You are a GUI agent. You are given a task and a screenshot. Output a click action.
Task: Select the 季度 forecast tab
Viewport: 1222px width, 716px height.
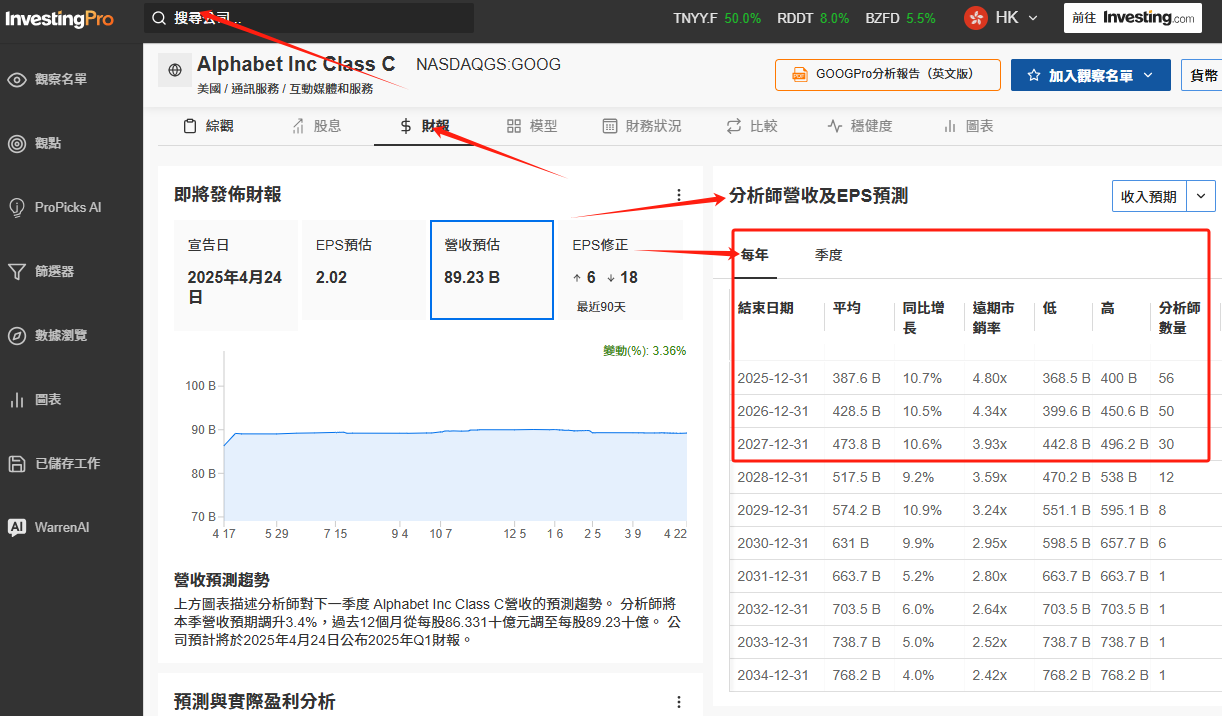(x=829, y=255)
